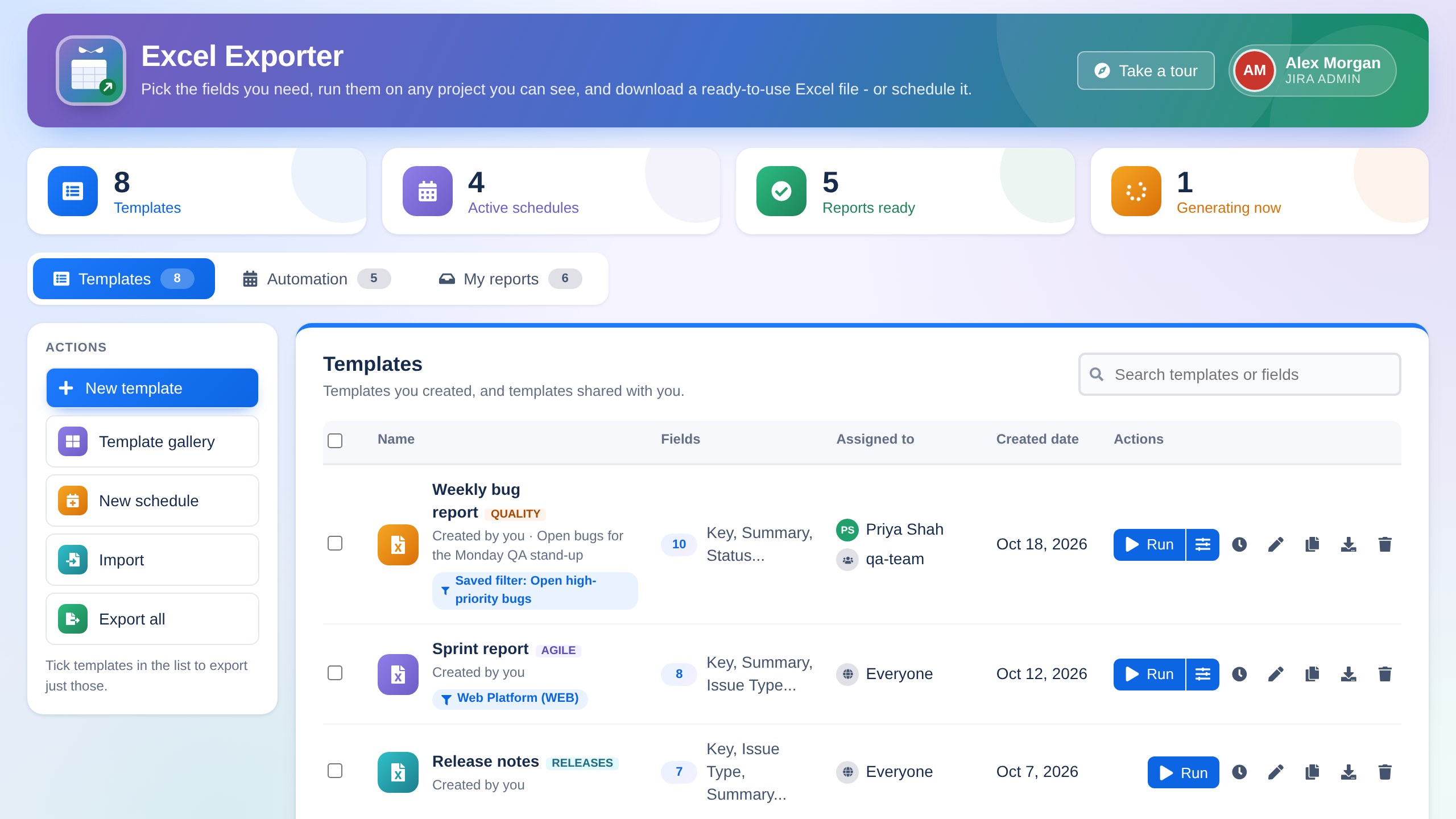This screenshot has width=1456, height=819.
Task: Delete the Weekly bug report template
Action: 1385,544
